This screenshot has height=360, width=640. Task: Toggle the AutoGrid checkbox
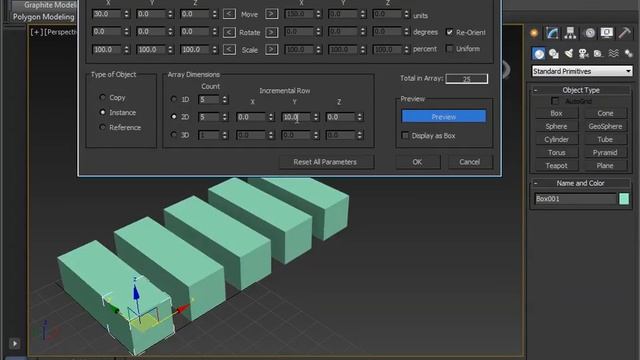(555, 101)
